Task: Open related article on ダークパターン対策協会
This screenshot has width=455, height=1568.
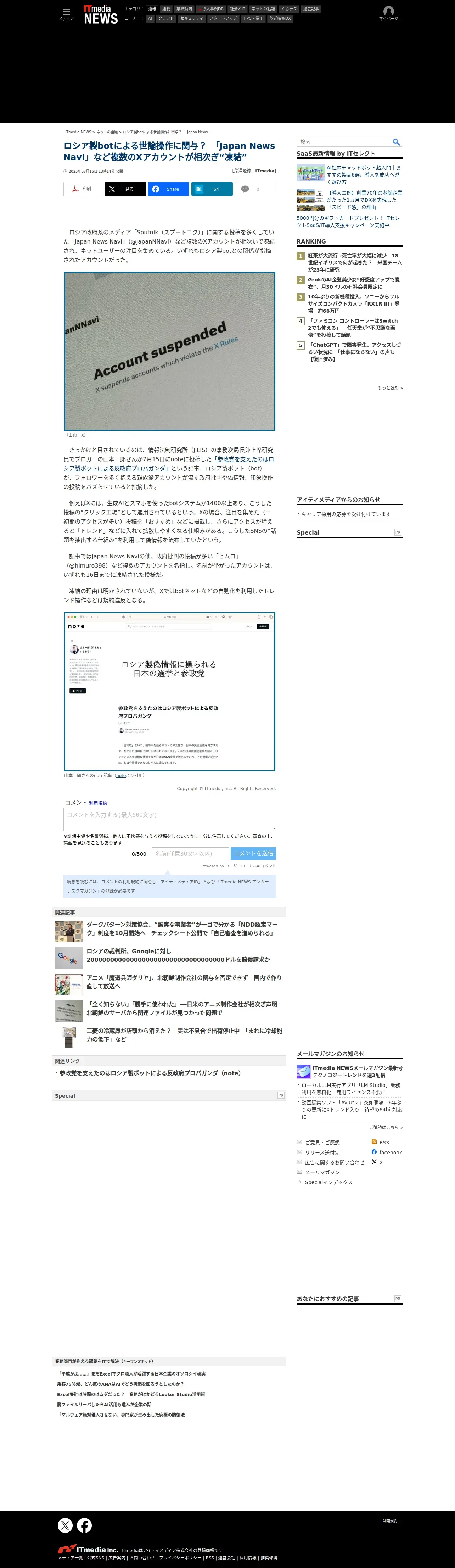Action: 182,928
